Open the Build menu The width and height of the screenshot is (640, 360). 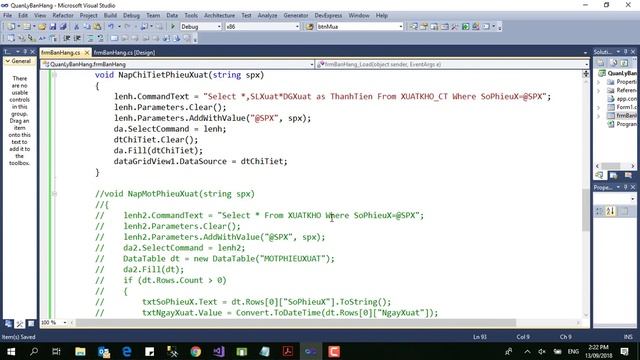[x=110, y=16]
